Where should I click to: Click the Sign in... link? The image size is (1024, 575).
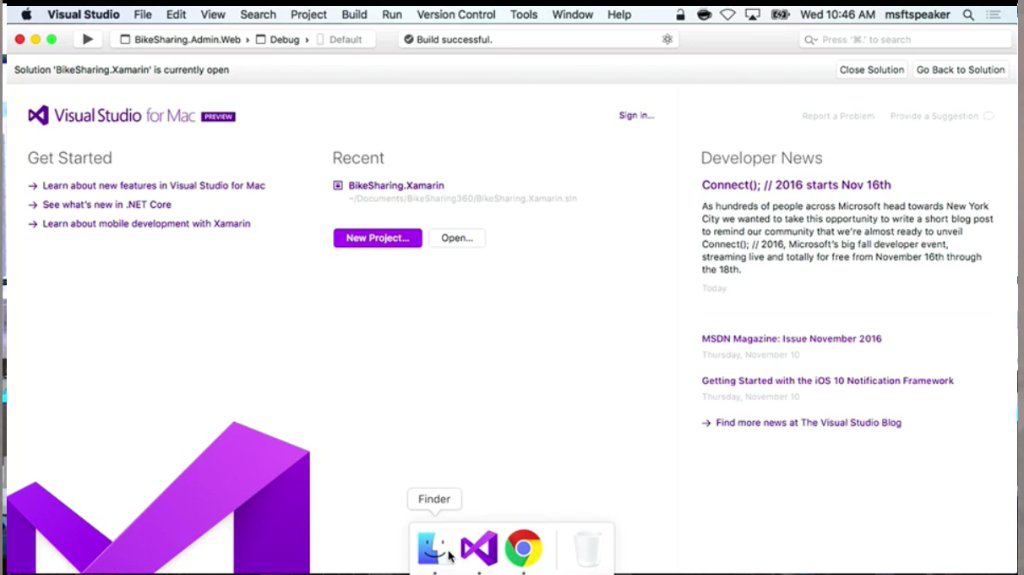click(636, 116)
